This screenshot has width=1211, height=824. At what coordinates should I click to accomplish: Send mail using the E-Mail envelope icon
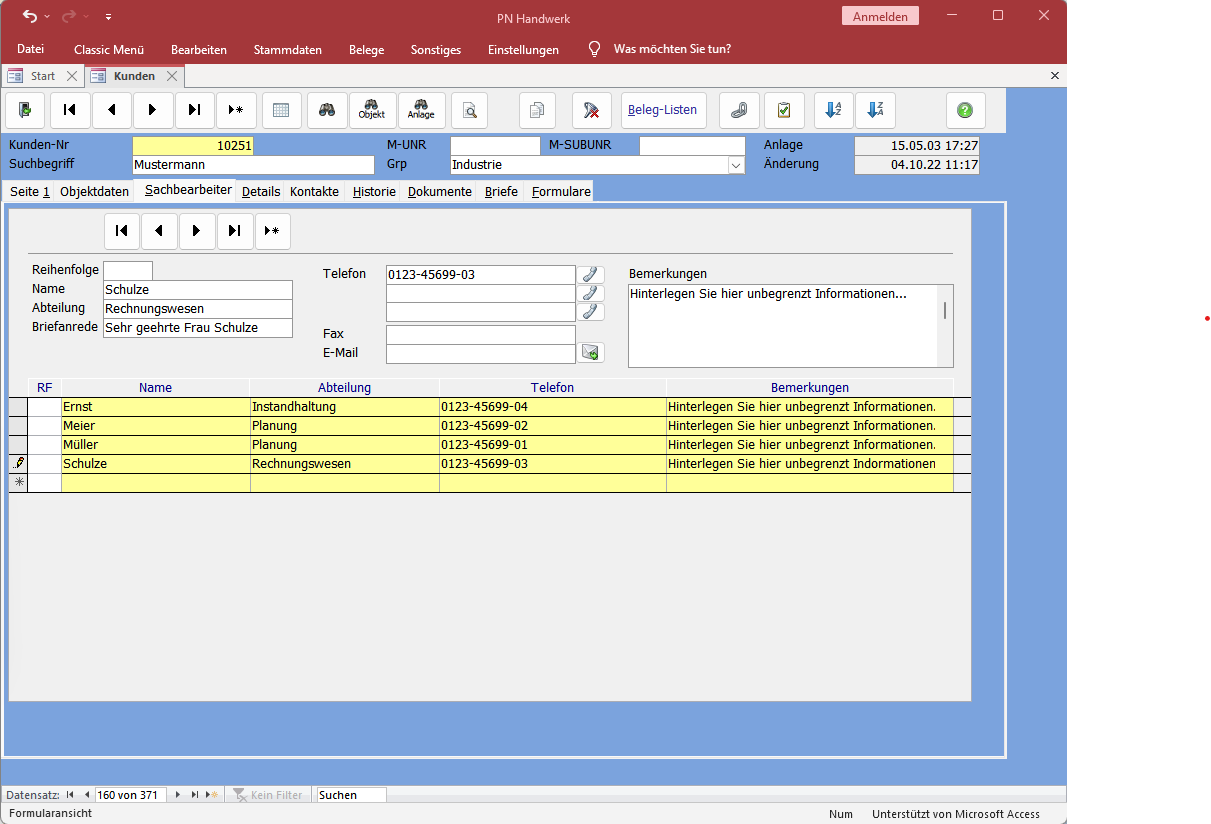[591, 353]
